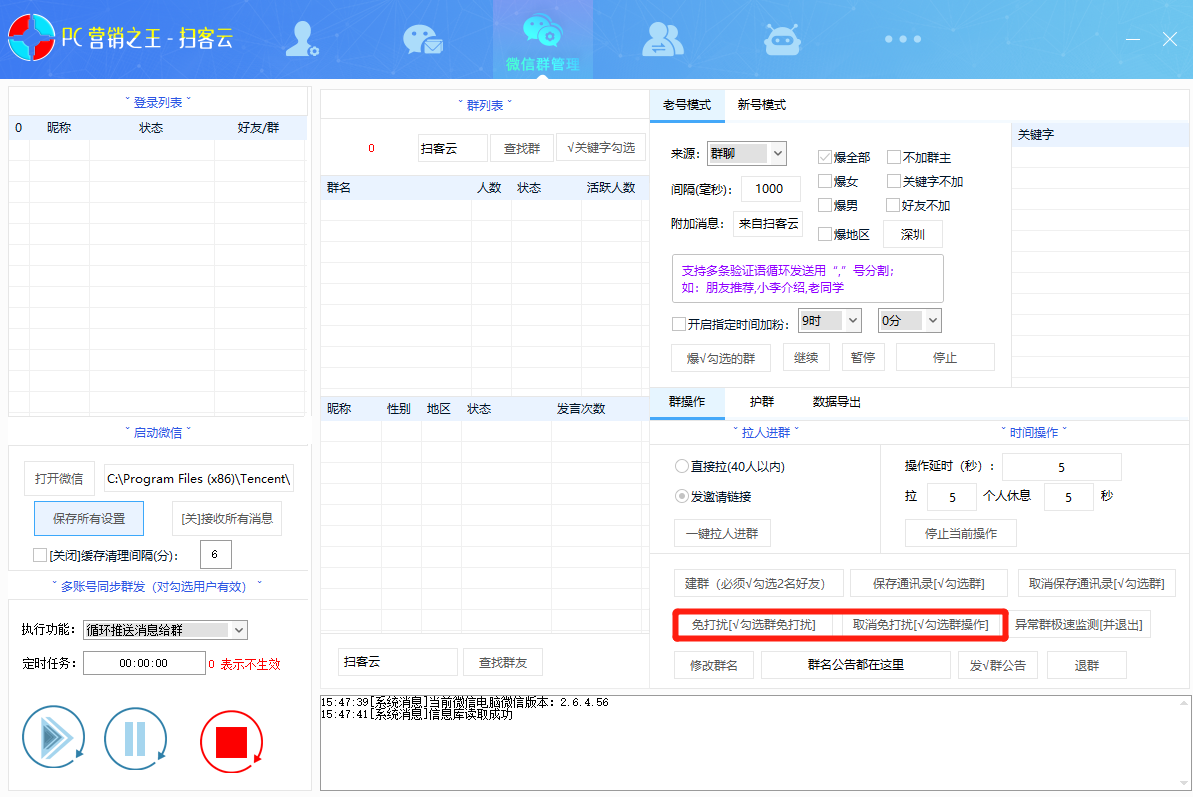The image size is (1193, 797).
Task: Enable the 好友不加 checkbox
Action: (x=894, y=205)
